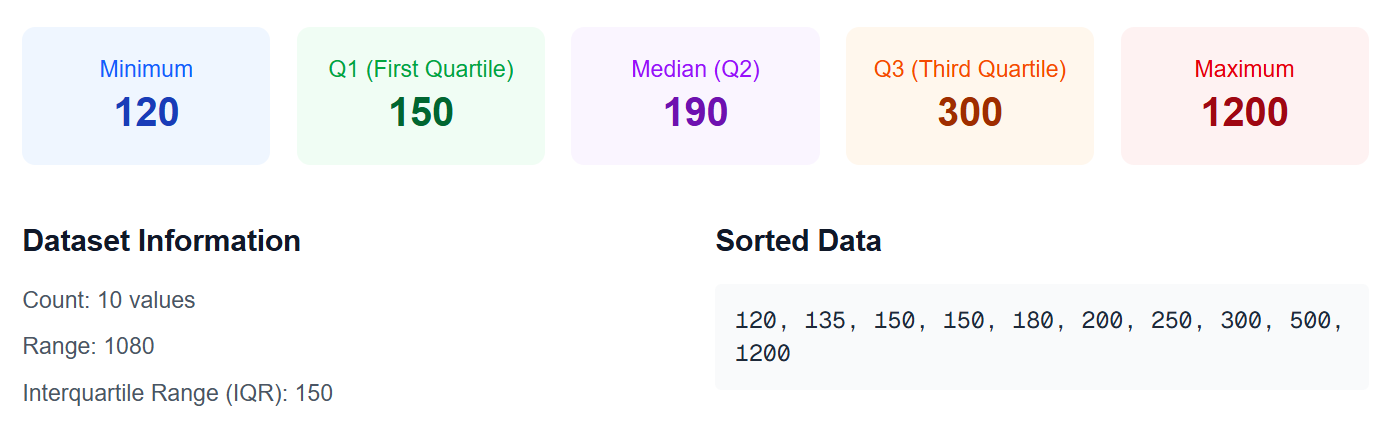Click 250 in the sorted data list

pos(1173,321)
